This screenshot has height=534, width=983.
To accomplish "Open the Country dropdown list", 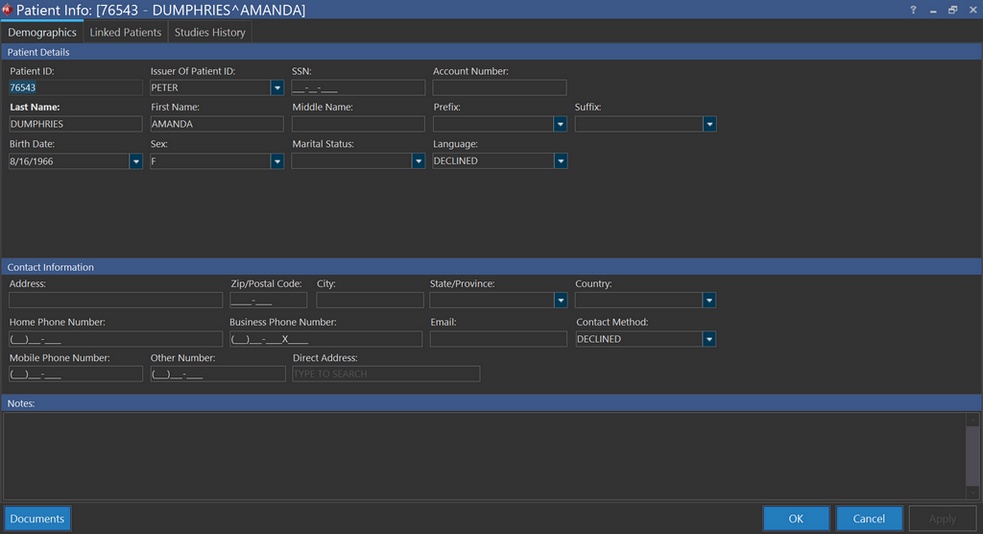I will pyautogui.click(x=709, y=300).
